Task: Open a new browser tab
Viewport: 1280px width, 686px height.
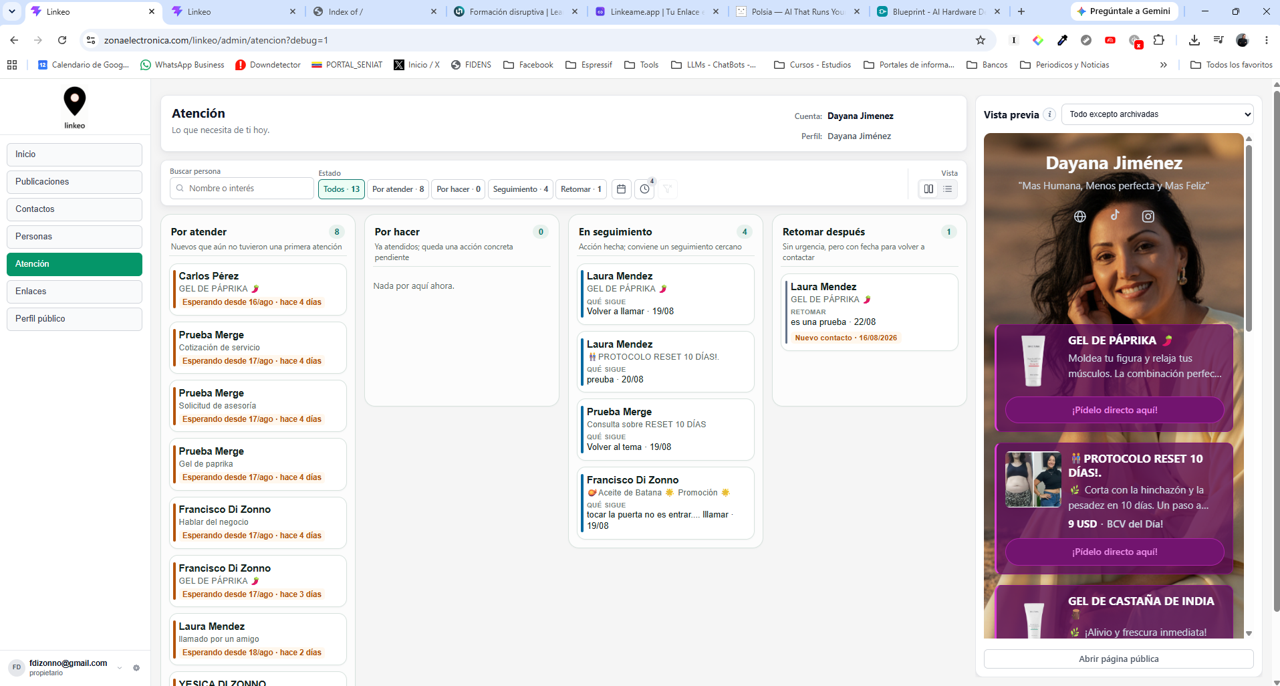Action: (1021, 12)
